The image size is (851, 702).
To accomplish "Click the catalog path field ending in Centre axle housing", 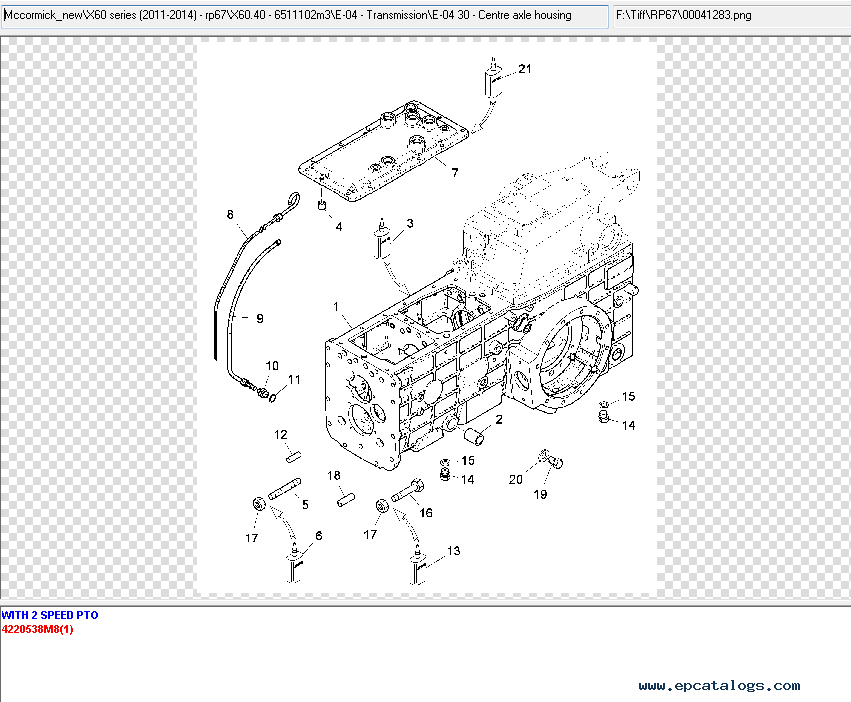I will pyautogui.click(x=304, y=16).
